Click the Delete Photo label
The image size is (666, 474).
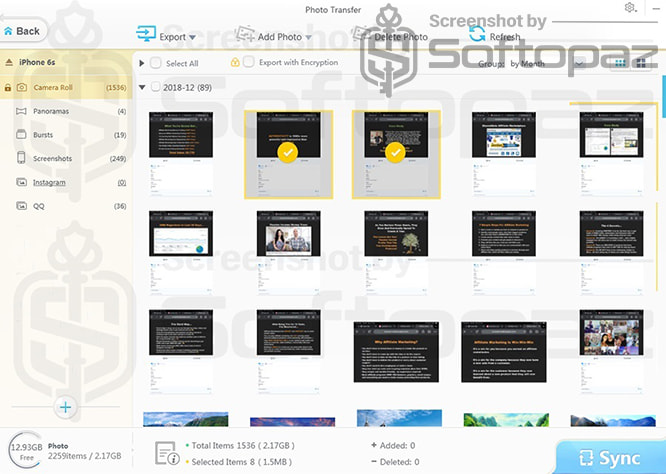point(401,37)
